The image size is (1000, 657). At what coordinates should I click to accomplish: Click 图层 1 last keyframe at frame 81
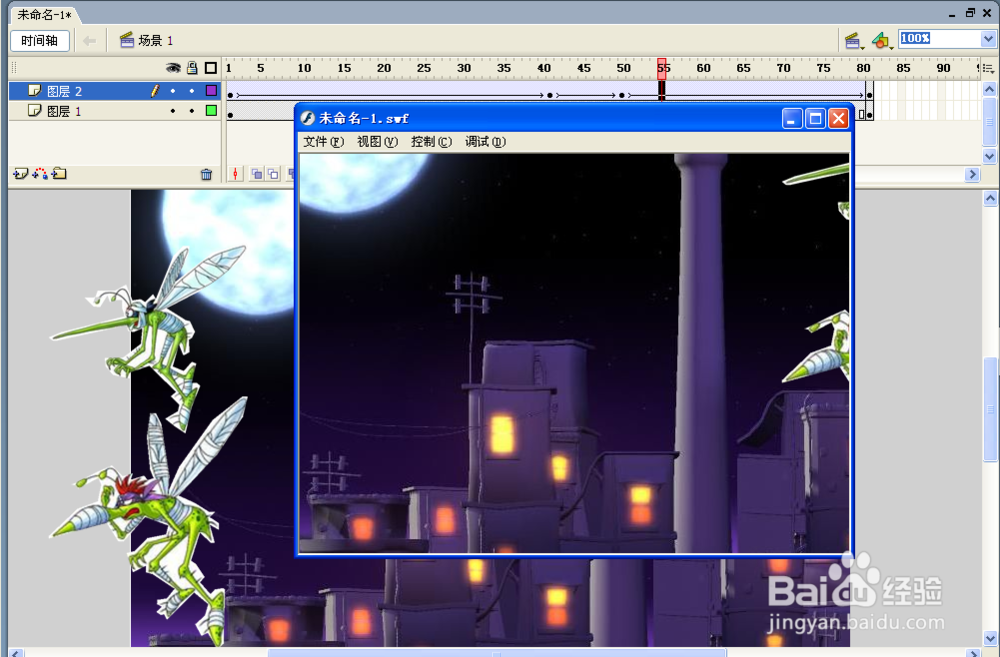pyautogui.click(x=869, y=115)
